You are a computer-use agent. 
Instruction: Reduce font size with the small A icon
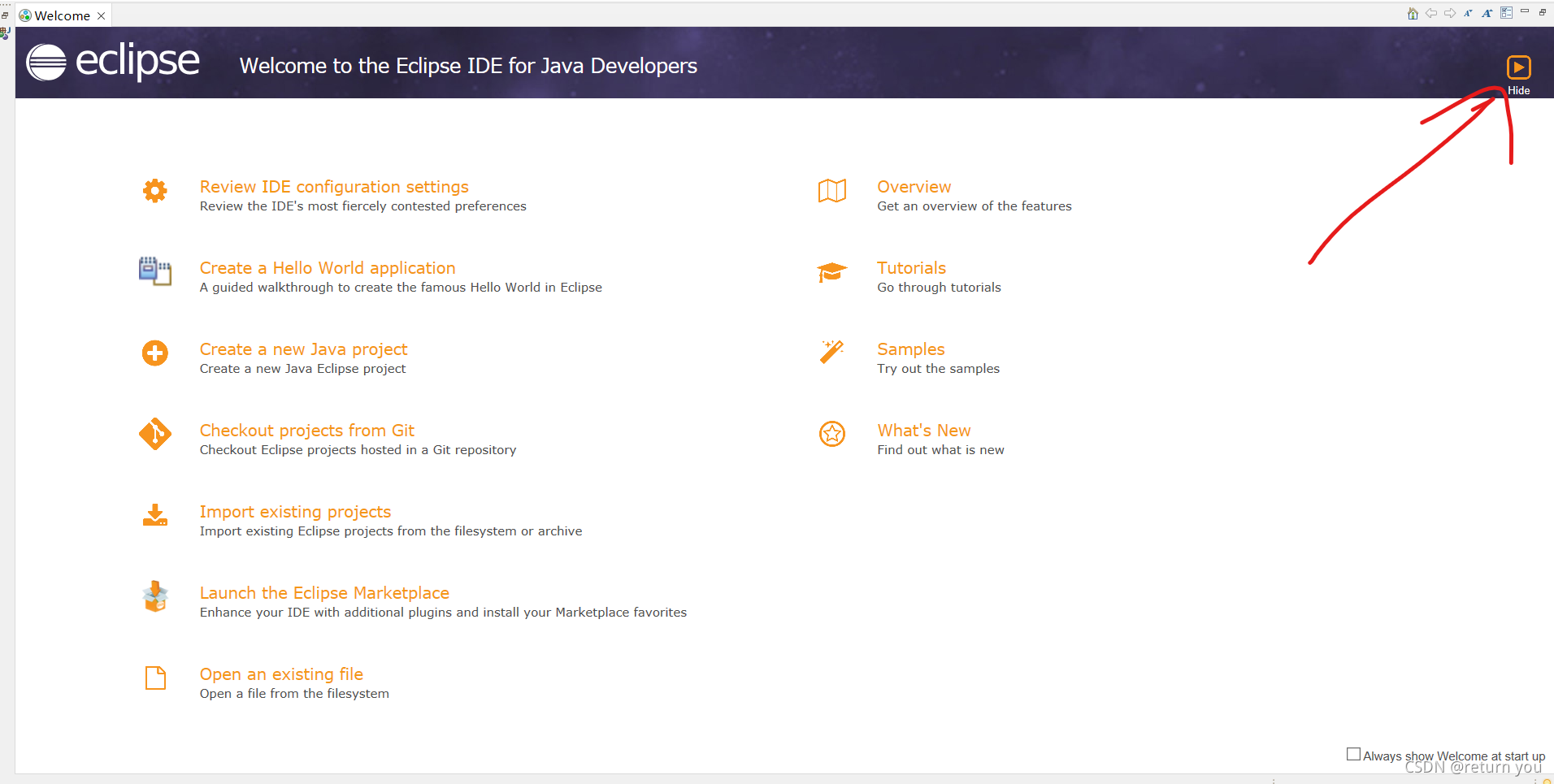[1469, 13]
